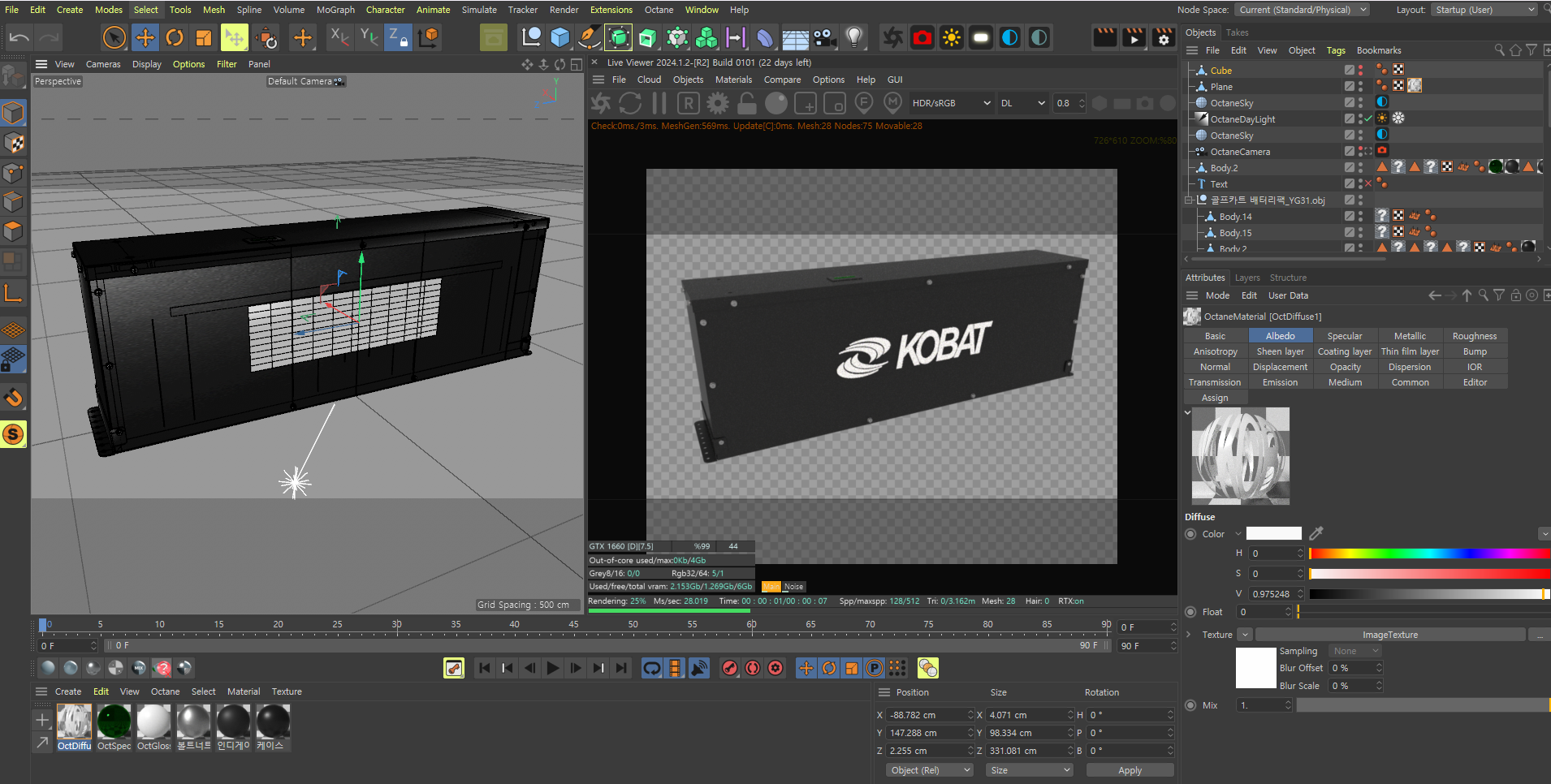Click the Cloner MoGraph icon
Screen dimensions: 1551x784
point(706,37)
